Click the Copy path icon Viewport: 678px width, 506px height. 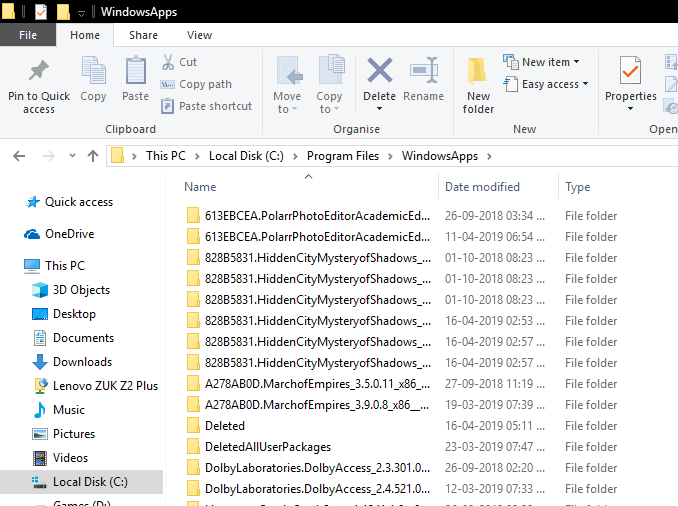[x=167, y=84]
